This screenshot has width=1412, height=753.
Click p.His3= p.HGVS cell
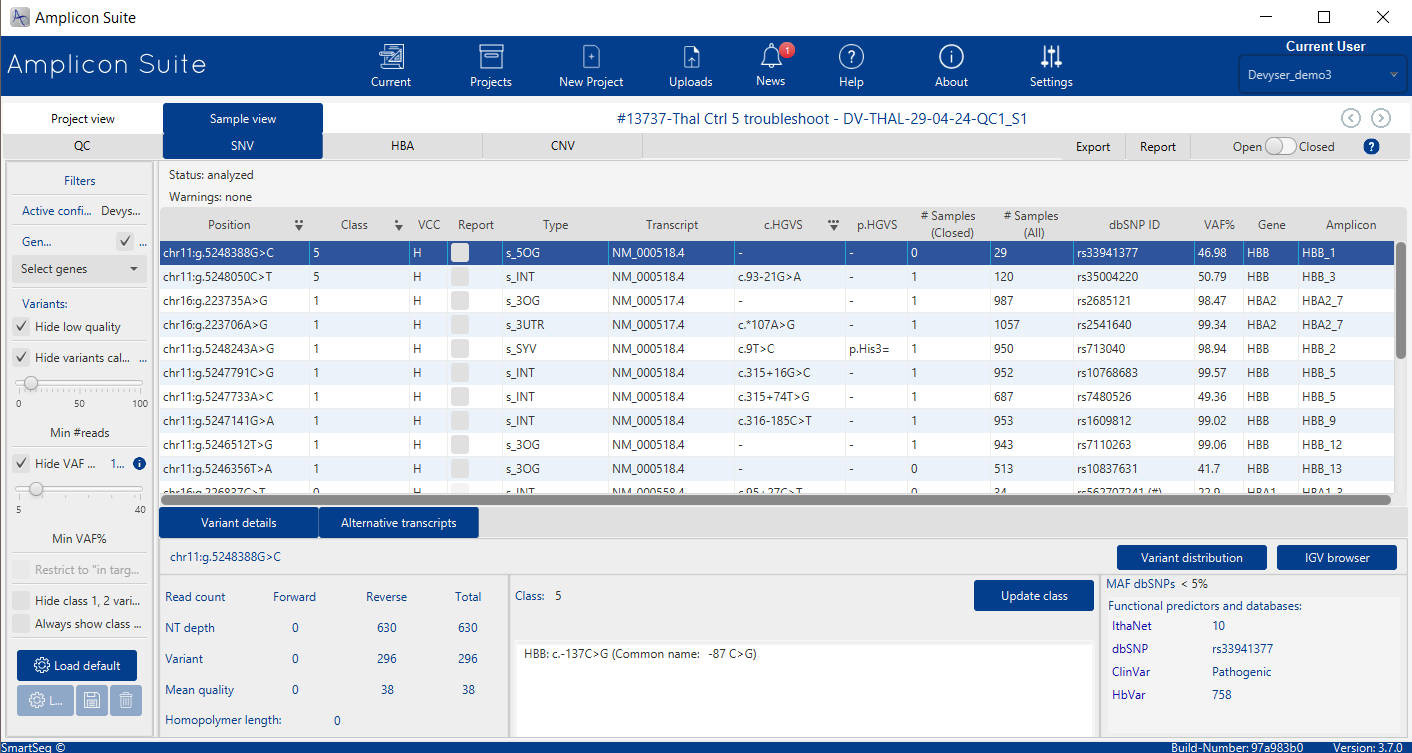(876, 349)
